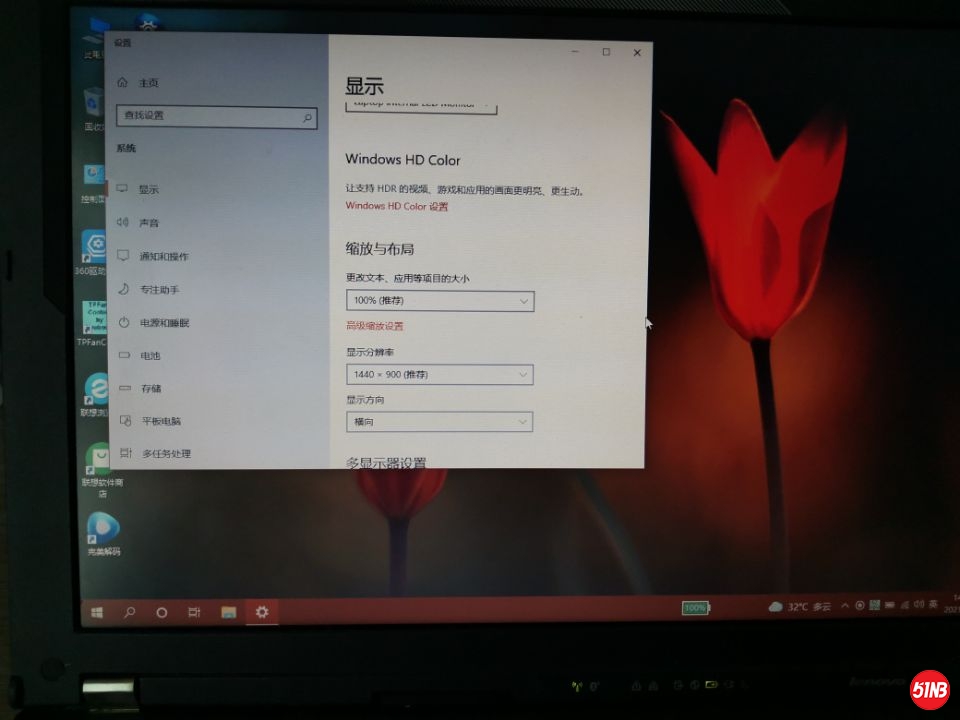The image size is (960, 720).
Task: Click the 查找设置 search field
Action: pos(208,116)
